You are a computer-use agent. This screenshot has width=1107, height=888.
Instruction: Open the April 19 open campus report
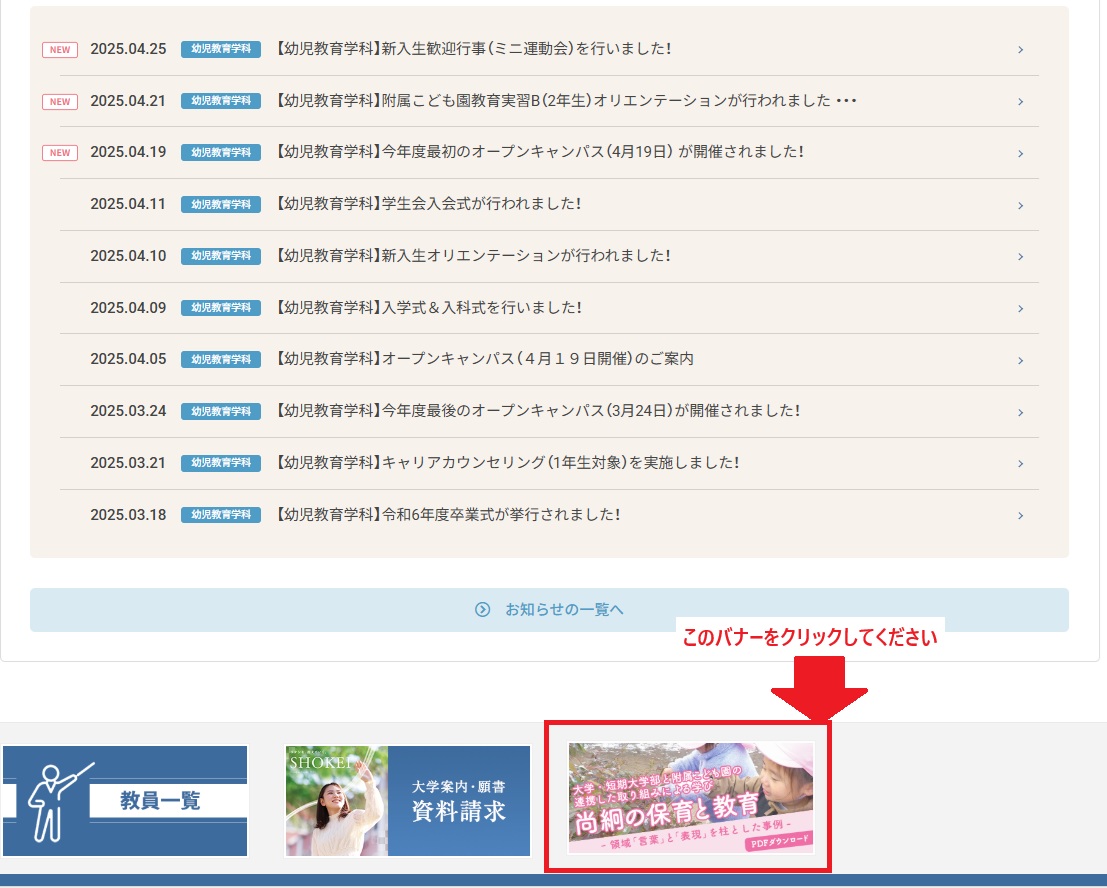[539, 153]
